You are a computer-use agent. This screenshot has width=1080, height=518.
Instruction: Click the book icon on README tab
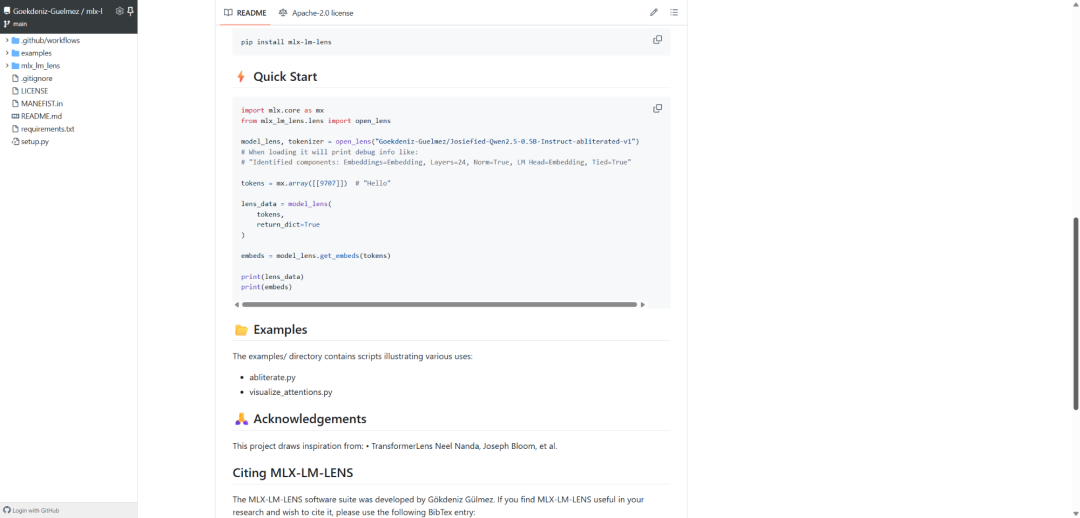click(x=228, y=12)
